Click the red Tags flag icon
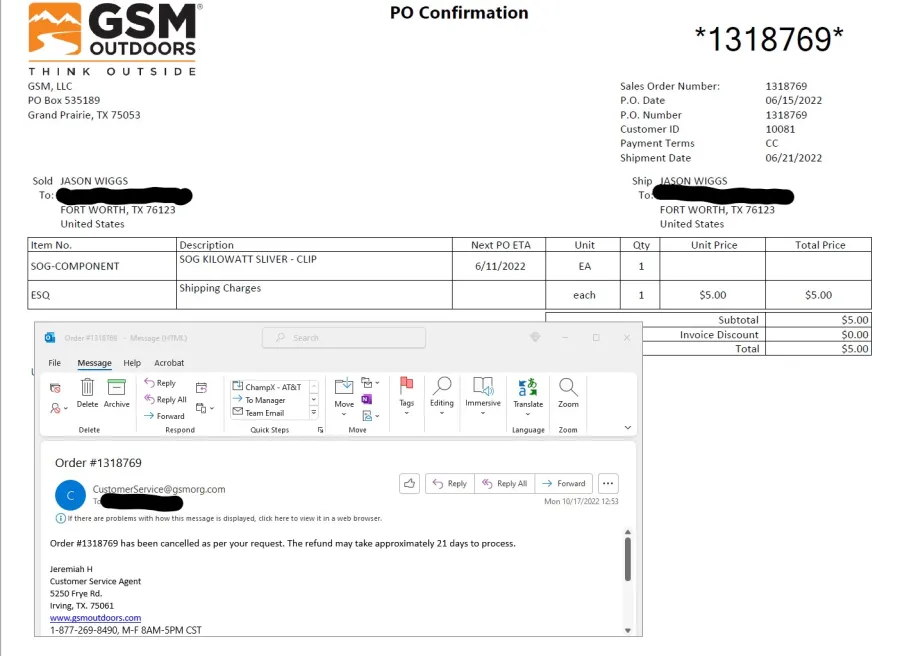The width and height of the screenshot is (900, 656). [407, 388]
